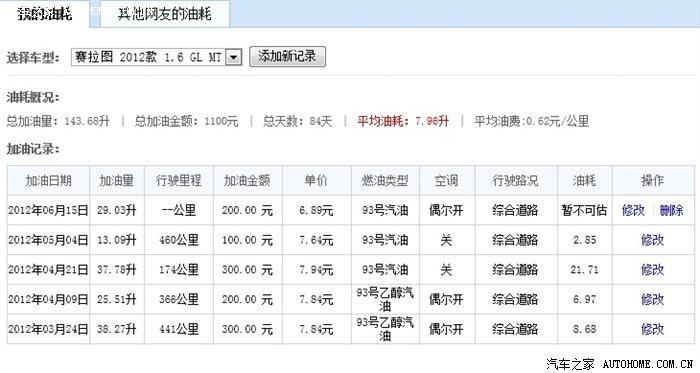Click the 添加新记录 button

tap(287, 57)
